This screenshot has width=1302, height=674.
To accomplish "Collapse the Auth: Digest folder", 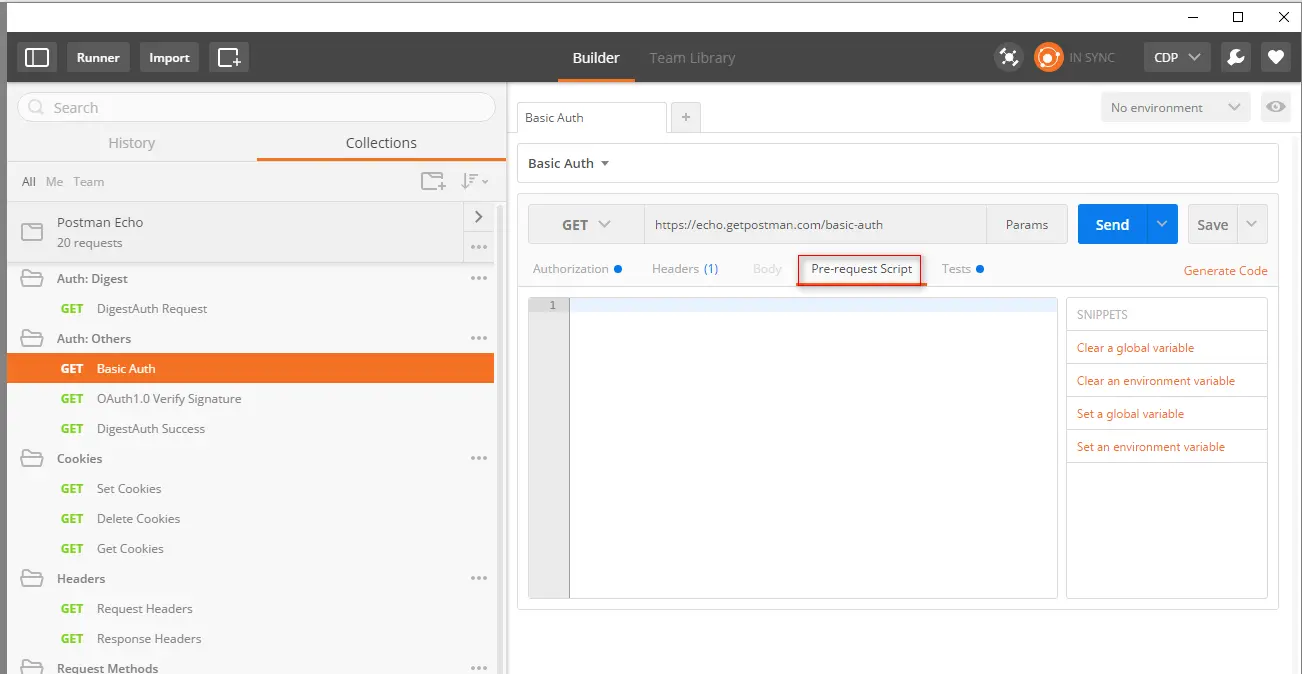I will 32,278.
